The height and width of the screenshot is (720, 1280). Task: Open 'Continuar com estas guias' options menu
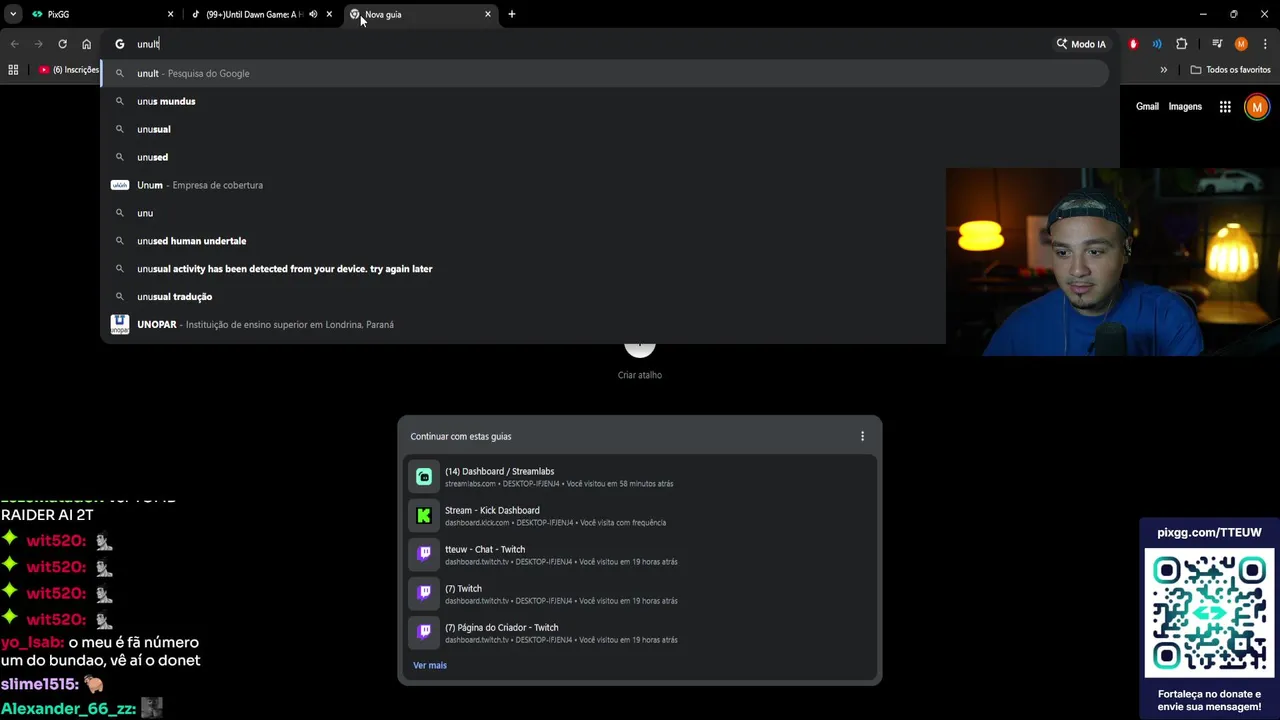click(x=862, y=436)
